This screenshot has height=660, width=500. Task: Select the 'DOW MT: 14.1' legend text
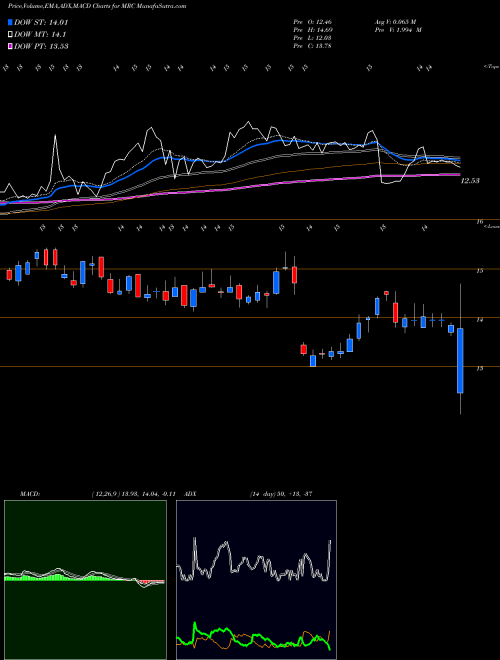(x=40, y=35)
